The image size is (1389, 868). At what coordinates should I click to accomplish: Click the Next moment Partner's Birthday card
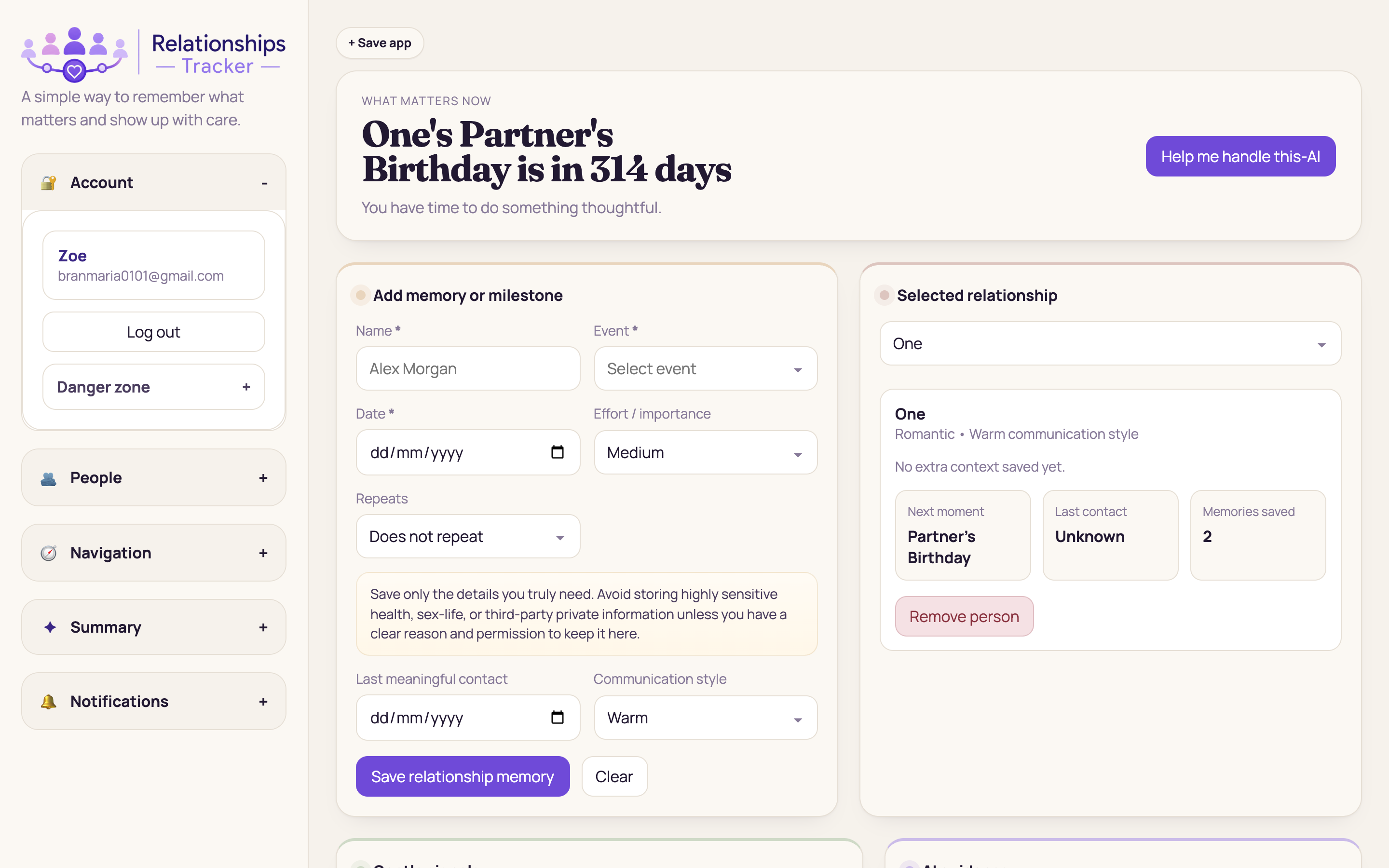963,535
